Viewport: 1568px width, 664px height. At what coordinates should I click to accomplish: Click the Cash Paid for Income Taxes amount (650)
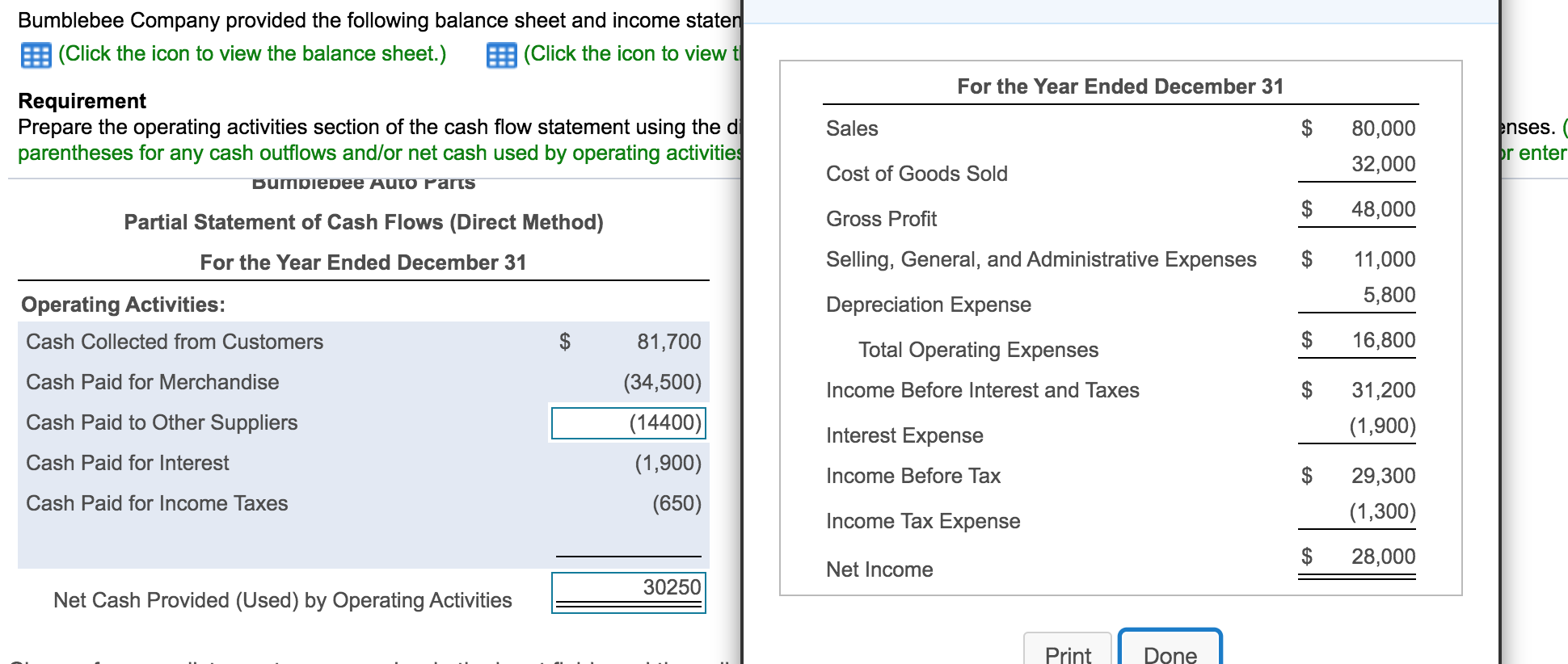pyautogui.click(x=677, y=503)
